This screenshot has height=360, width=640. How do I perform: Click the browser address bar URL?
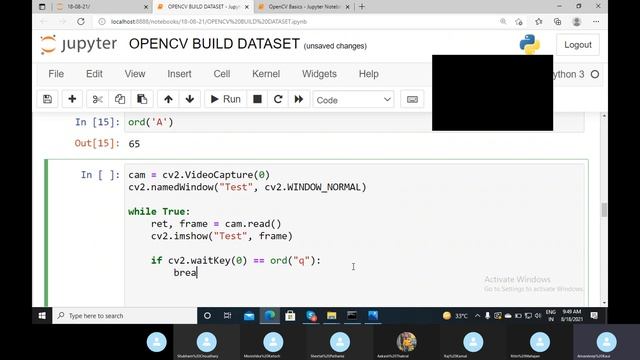209,22
